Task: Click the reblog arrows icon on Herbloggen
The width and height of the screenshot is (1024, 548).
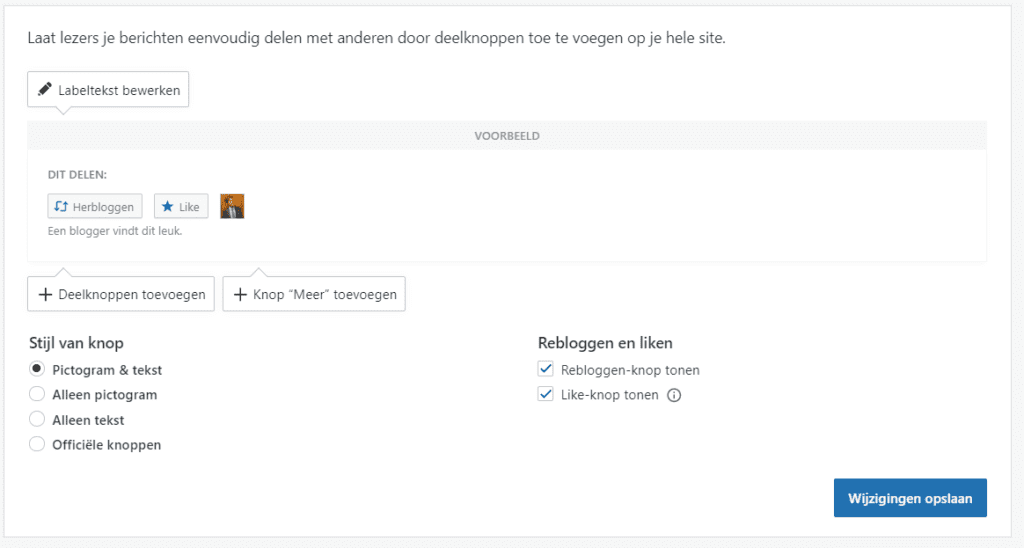Action: point(61,206)
